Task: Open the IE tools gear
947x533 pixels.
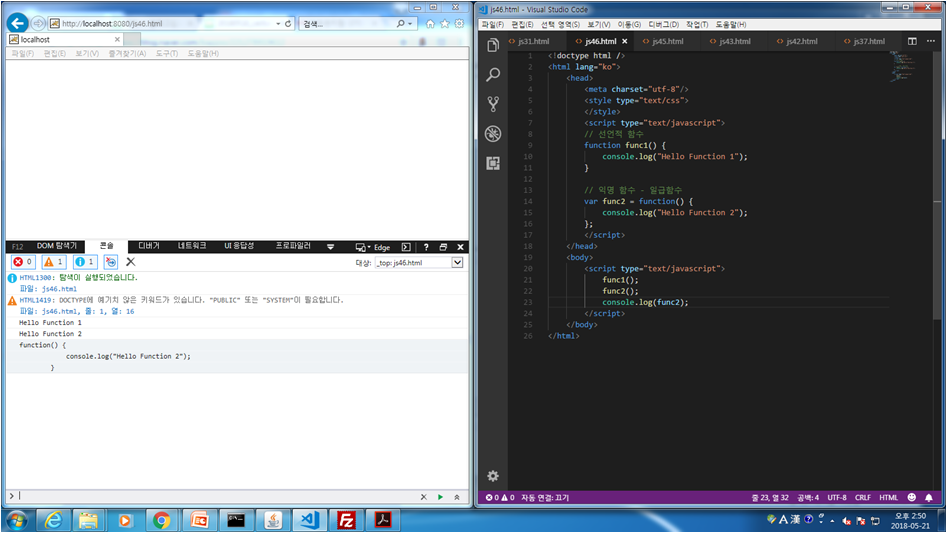Action: pos(459,24)
